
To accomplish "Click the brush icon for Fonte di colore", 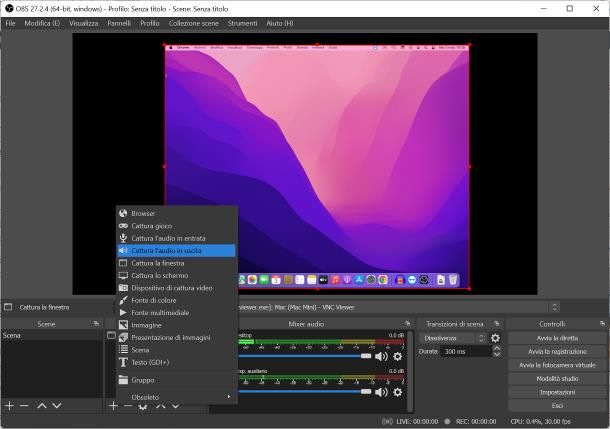I will coord(123,300).
